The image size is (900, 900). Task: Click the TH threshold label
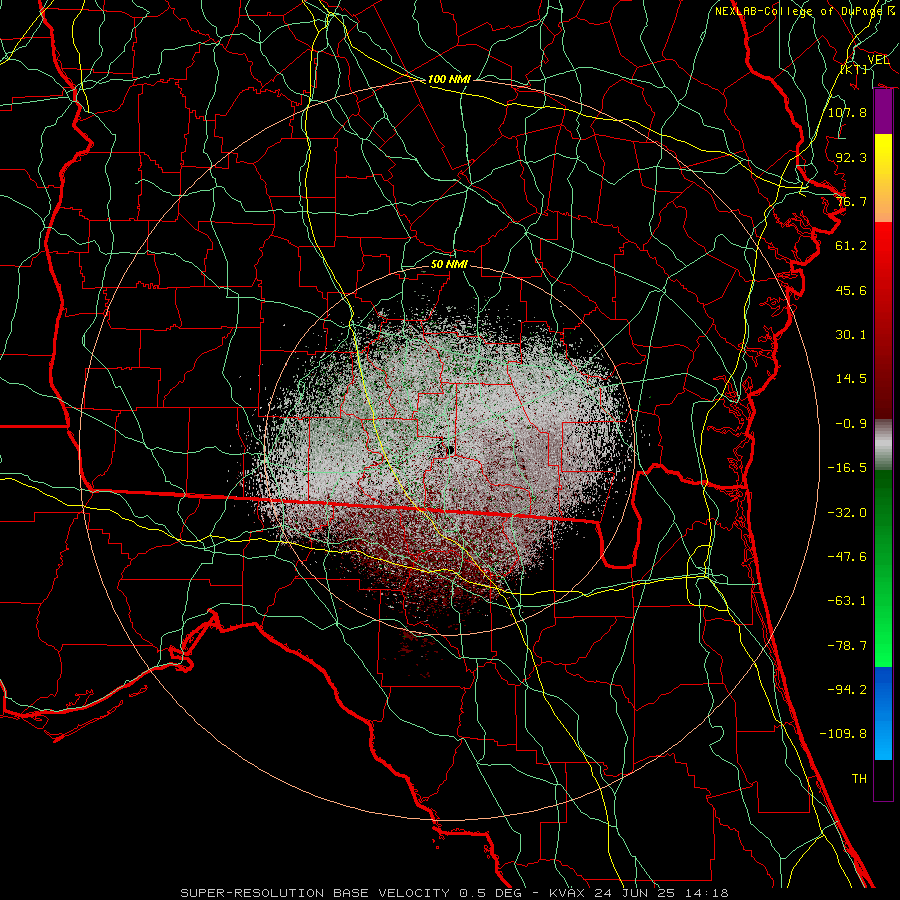pyautogui.click(x=859, y=779)
